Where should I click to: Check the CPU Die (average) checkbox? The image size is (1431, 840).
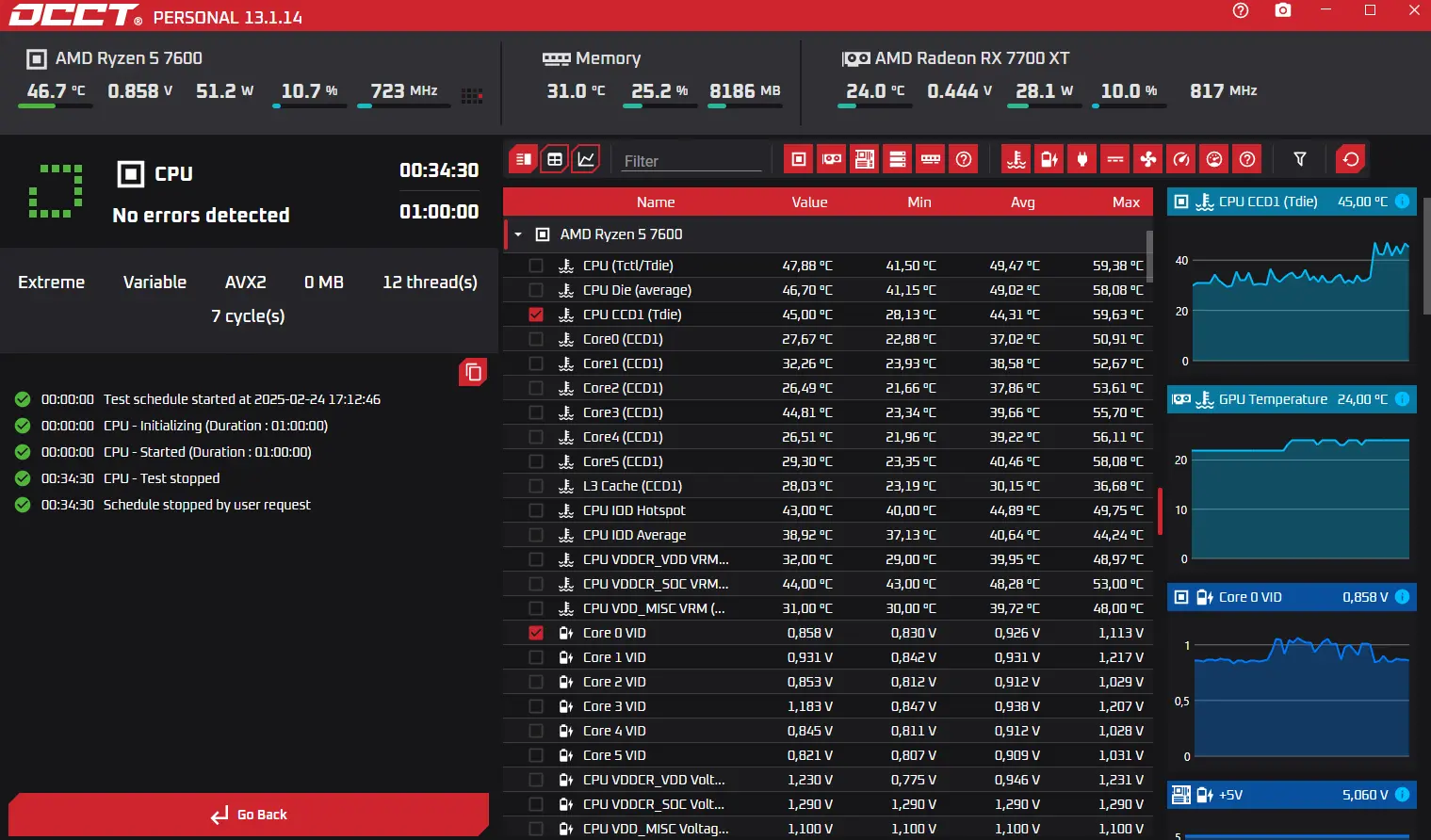click(536, 290)
